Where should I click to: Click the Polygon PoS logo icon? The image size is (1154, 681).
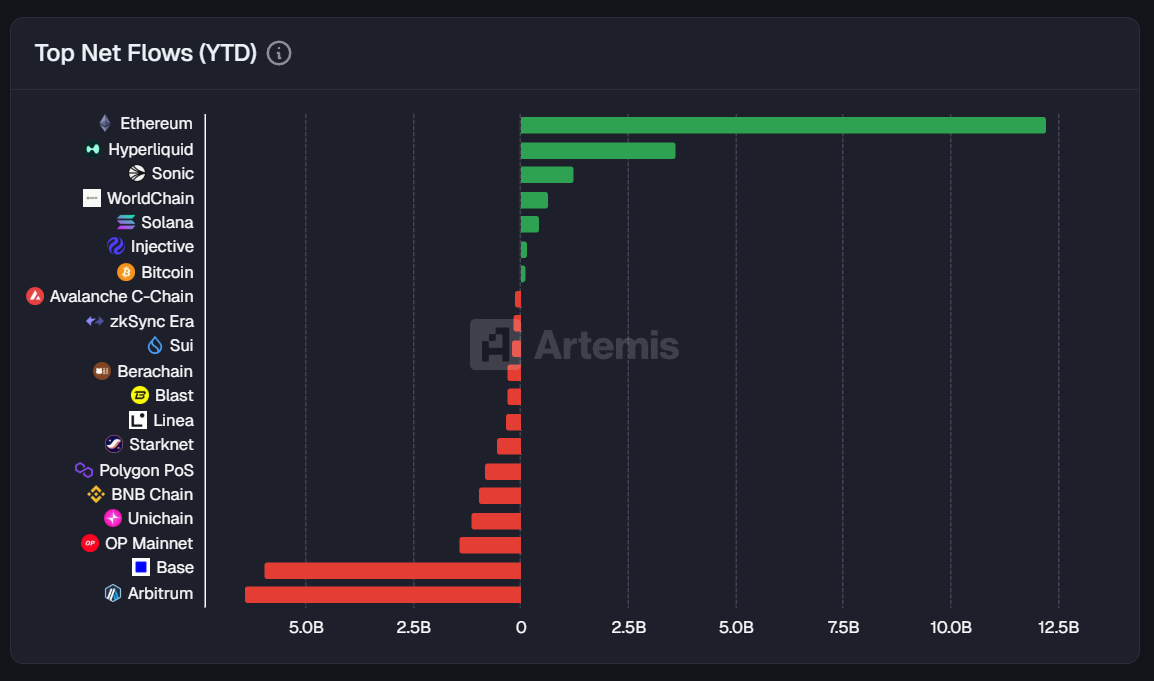coord(84,469)
